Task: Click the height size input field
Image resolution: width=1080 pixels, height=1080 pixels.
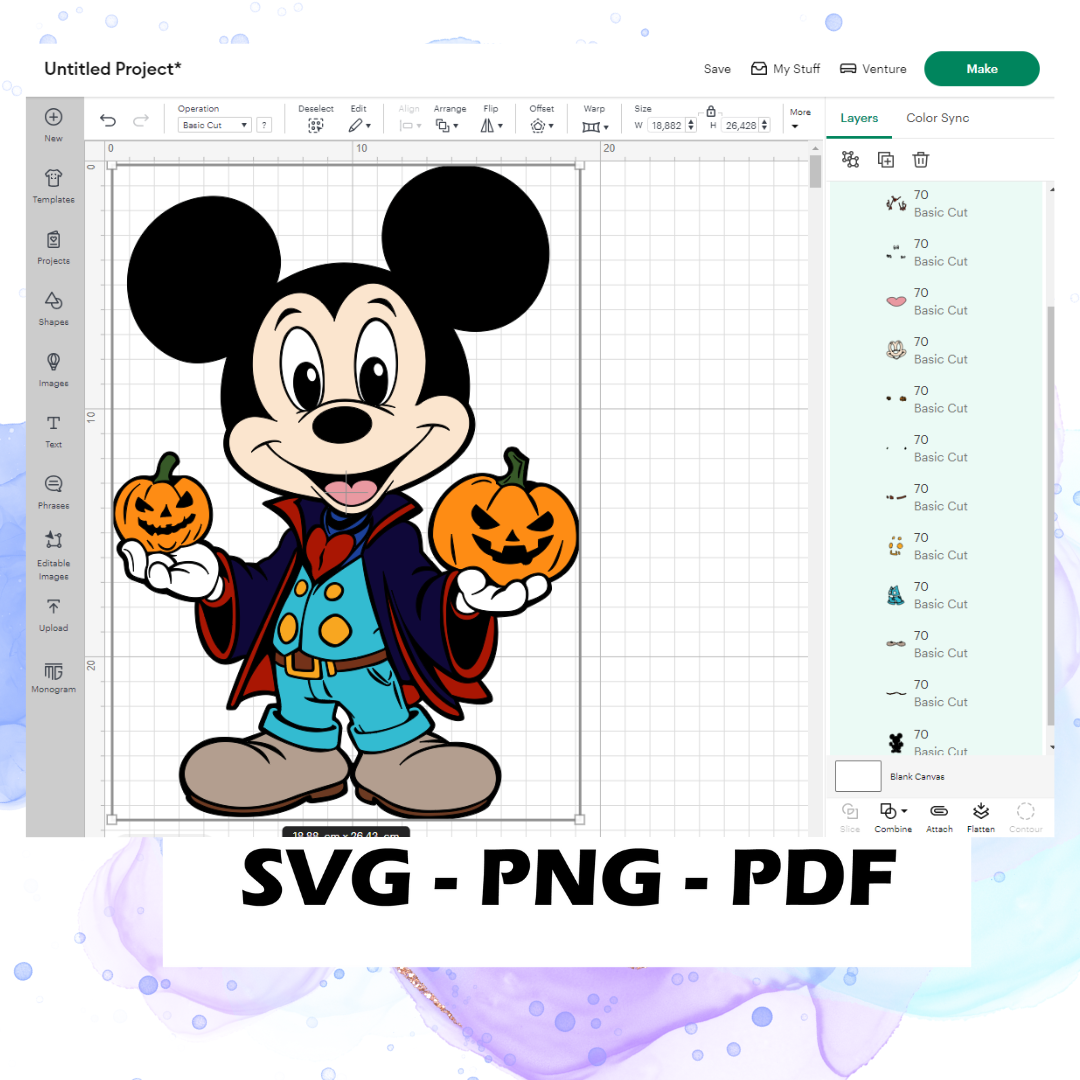Action: (740, 125)
